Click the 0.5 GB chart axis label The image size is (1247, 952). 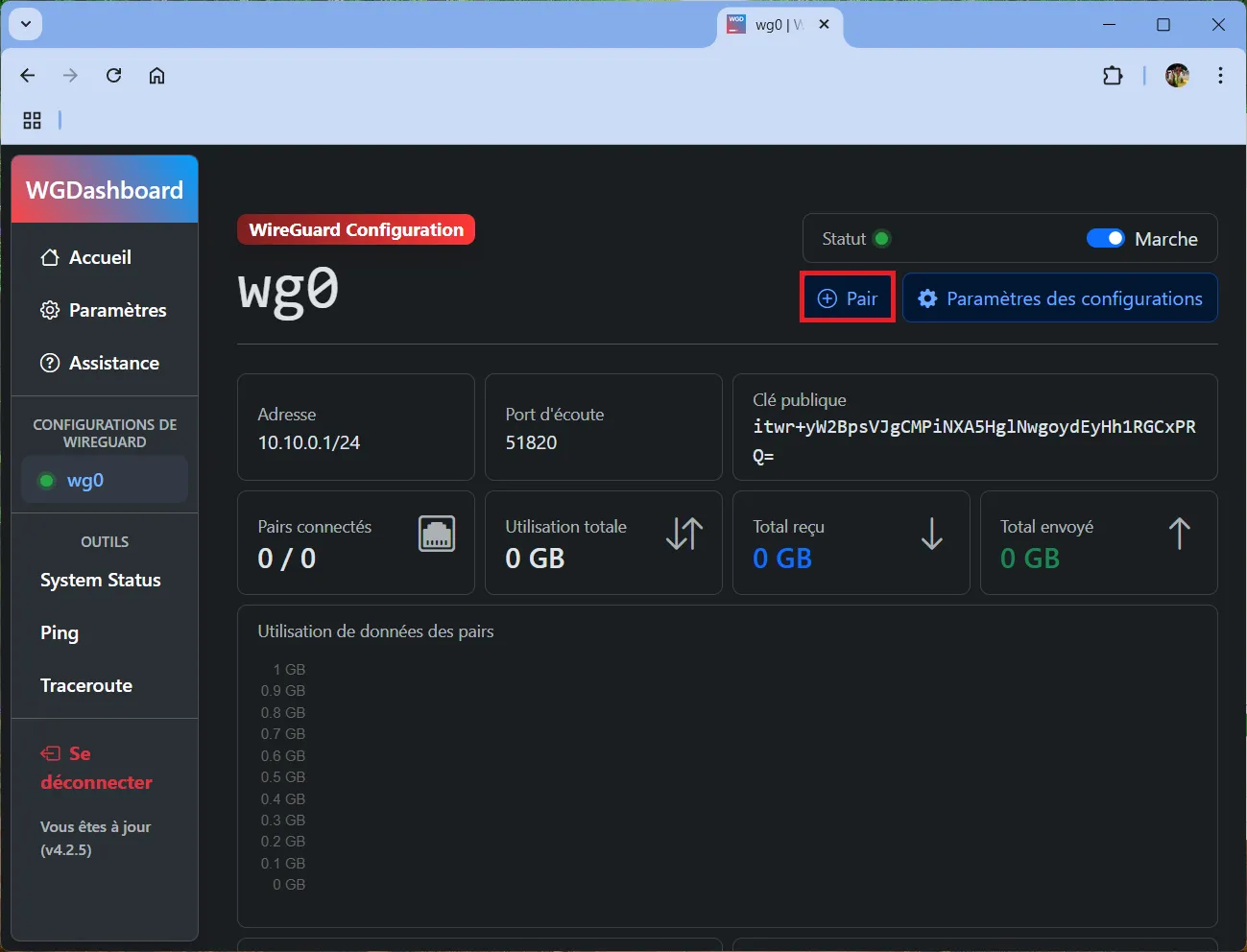pyautogui.click(x=283, y=776)
